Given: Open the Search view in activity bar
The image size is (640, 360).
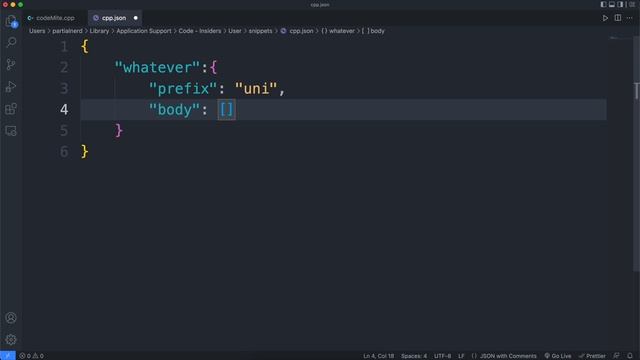Looking at the screenshot, I should [x=11, y=42].
